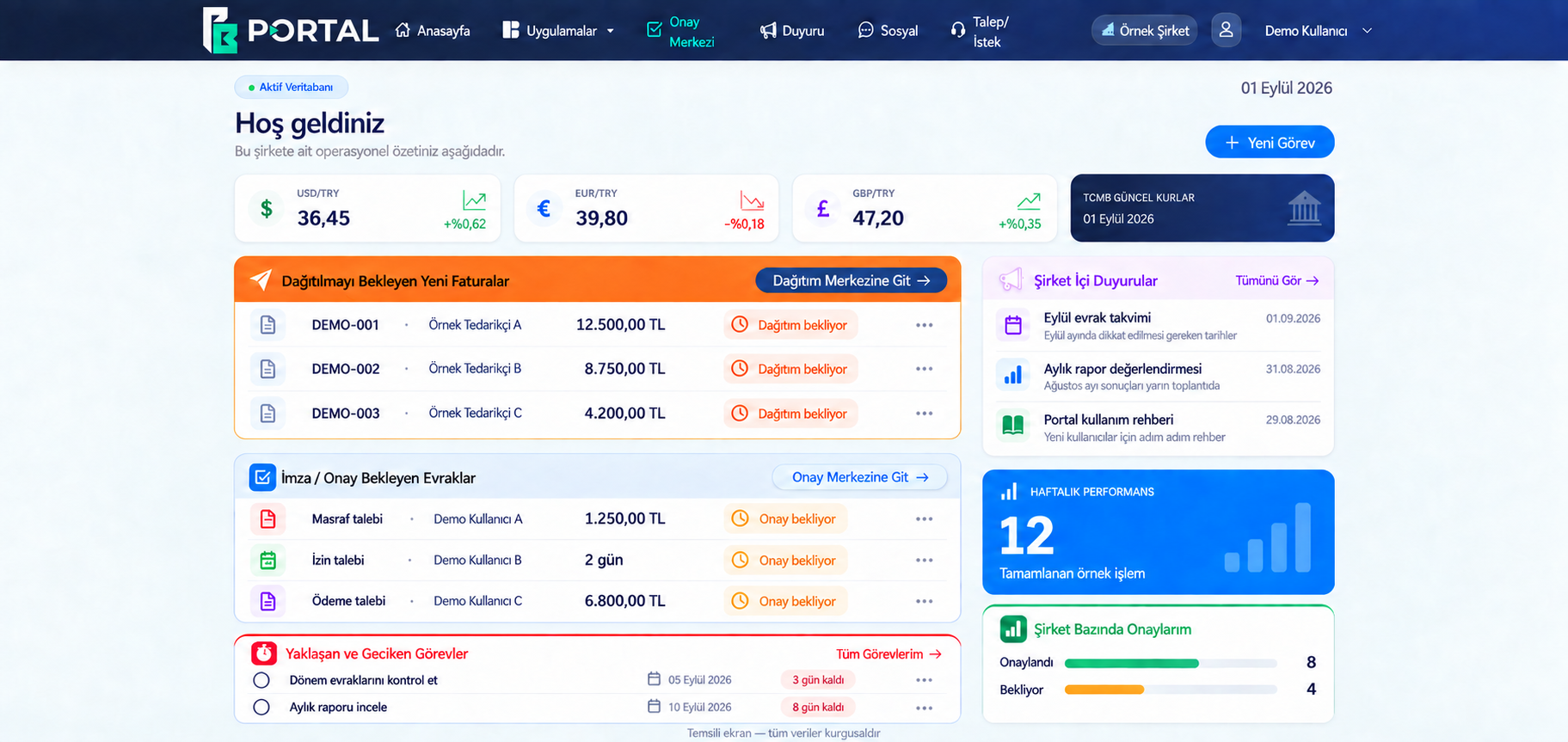
Task: Click the document icon for DEMO-002
Action: pyautogui.click(x=267, y=369)
